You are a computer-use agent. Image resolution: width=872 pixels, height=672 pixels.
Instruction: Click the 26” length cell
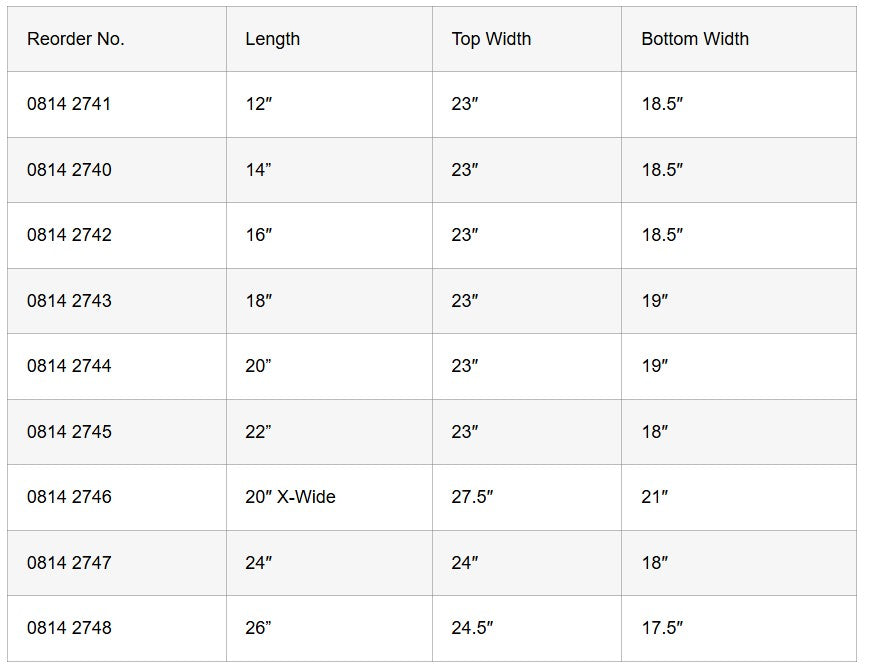[258, 628]
